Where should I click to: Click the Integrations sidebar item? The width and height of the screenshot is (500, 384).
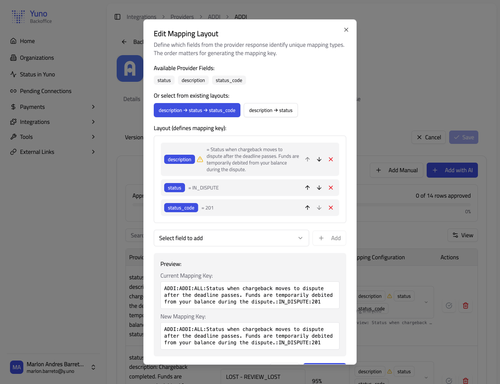tap(35, 122)
